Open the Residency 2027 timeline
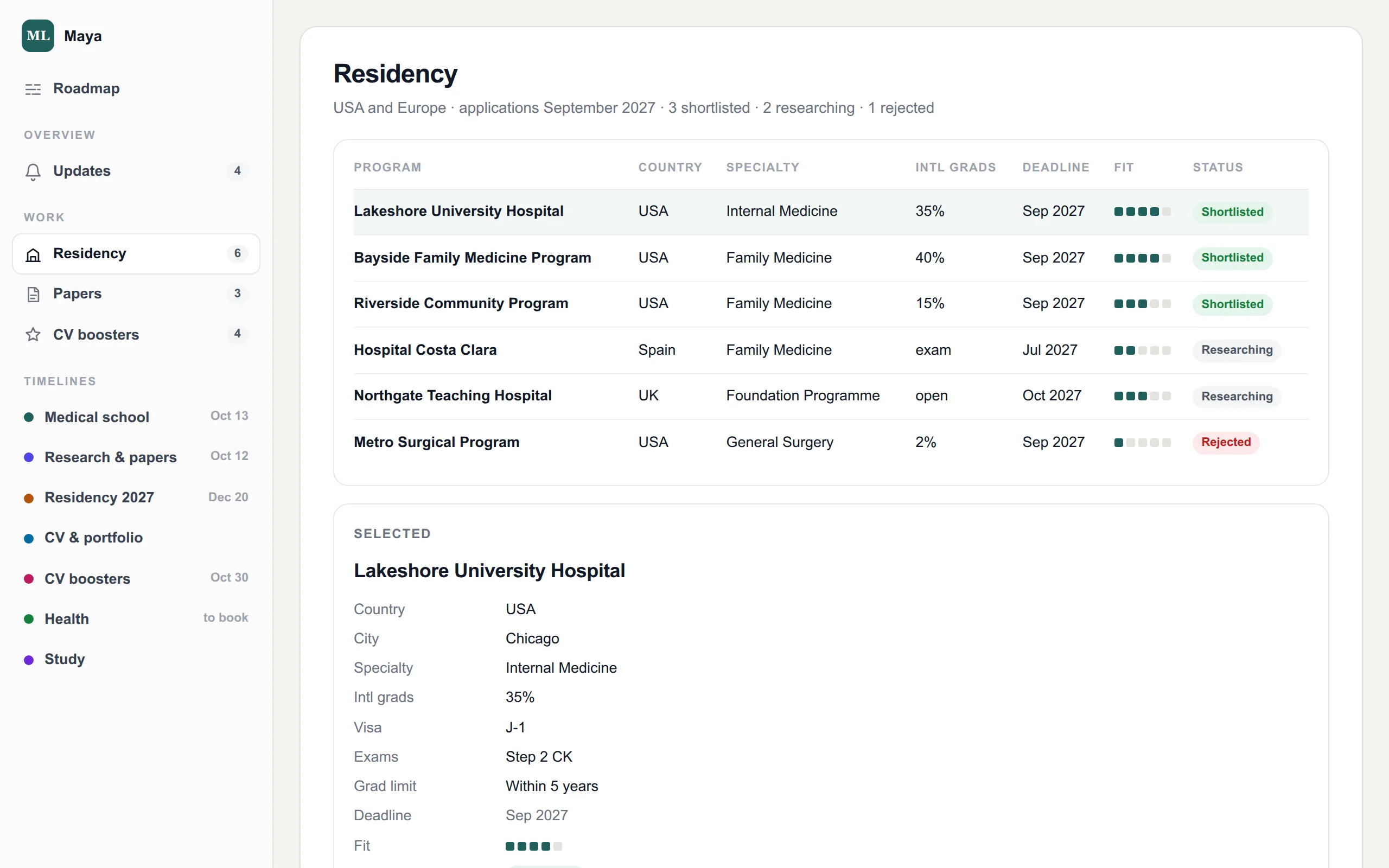The width and height of the screenshot is (1389, 868). tap(136, 497)
